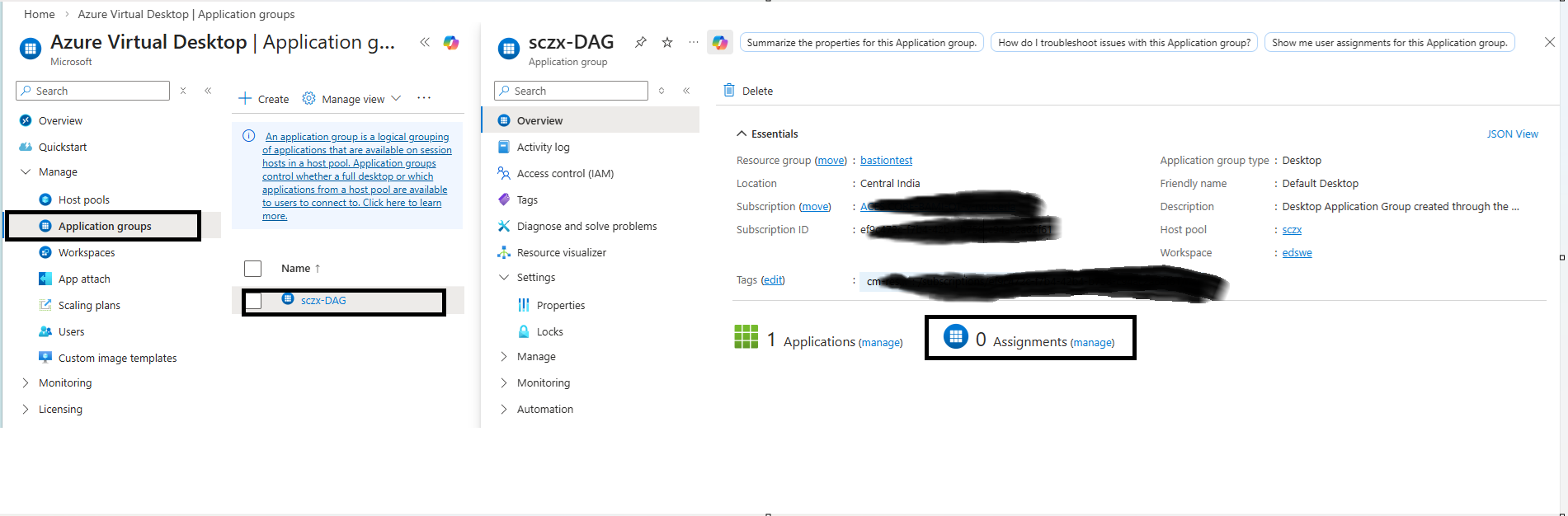Collapse the Azure Virtual Desktop menu sidebar
Screen dimensions: 1568x516
(x=208, y=91)
